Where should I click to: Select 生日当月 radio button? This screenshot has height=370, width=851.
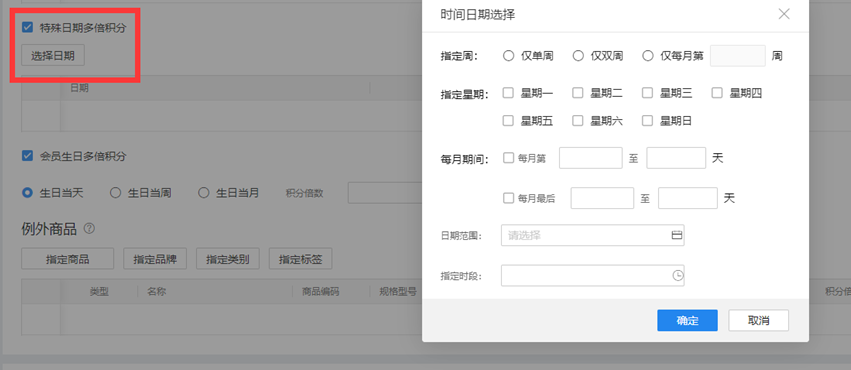tap(204, 193)
